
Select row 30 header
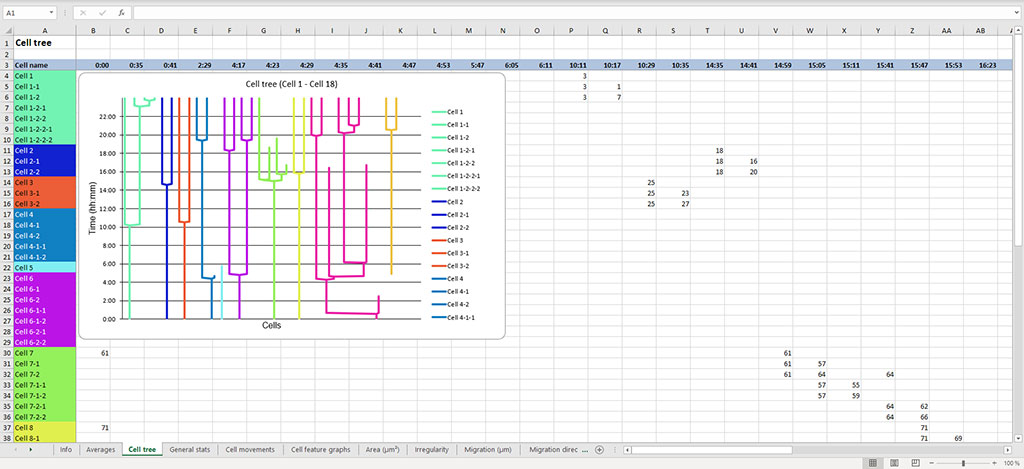6,353
